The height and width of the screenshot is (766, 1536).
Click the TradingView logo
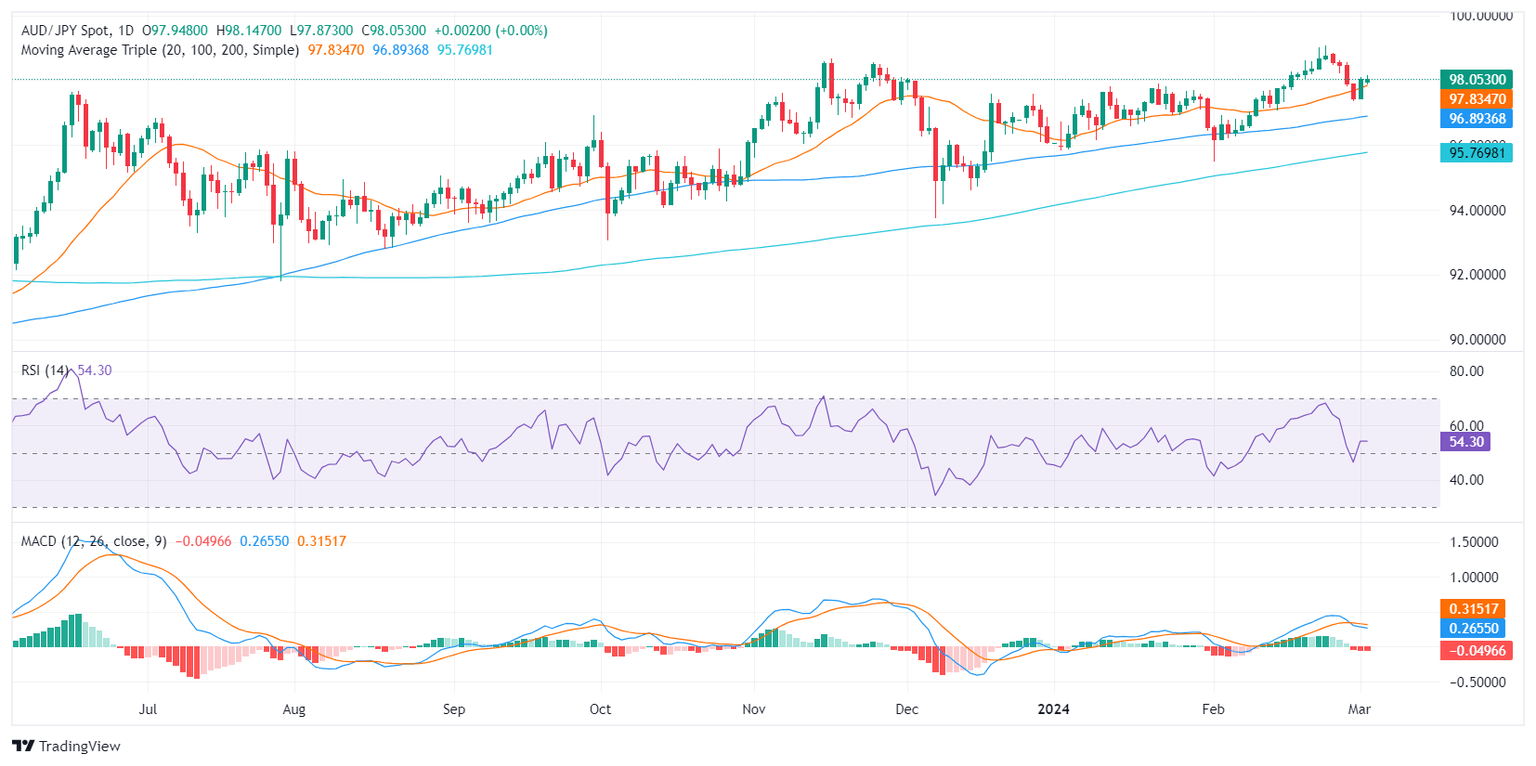point(65,746)
